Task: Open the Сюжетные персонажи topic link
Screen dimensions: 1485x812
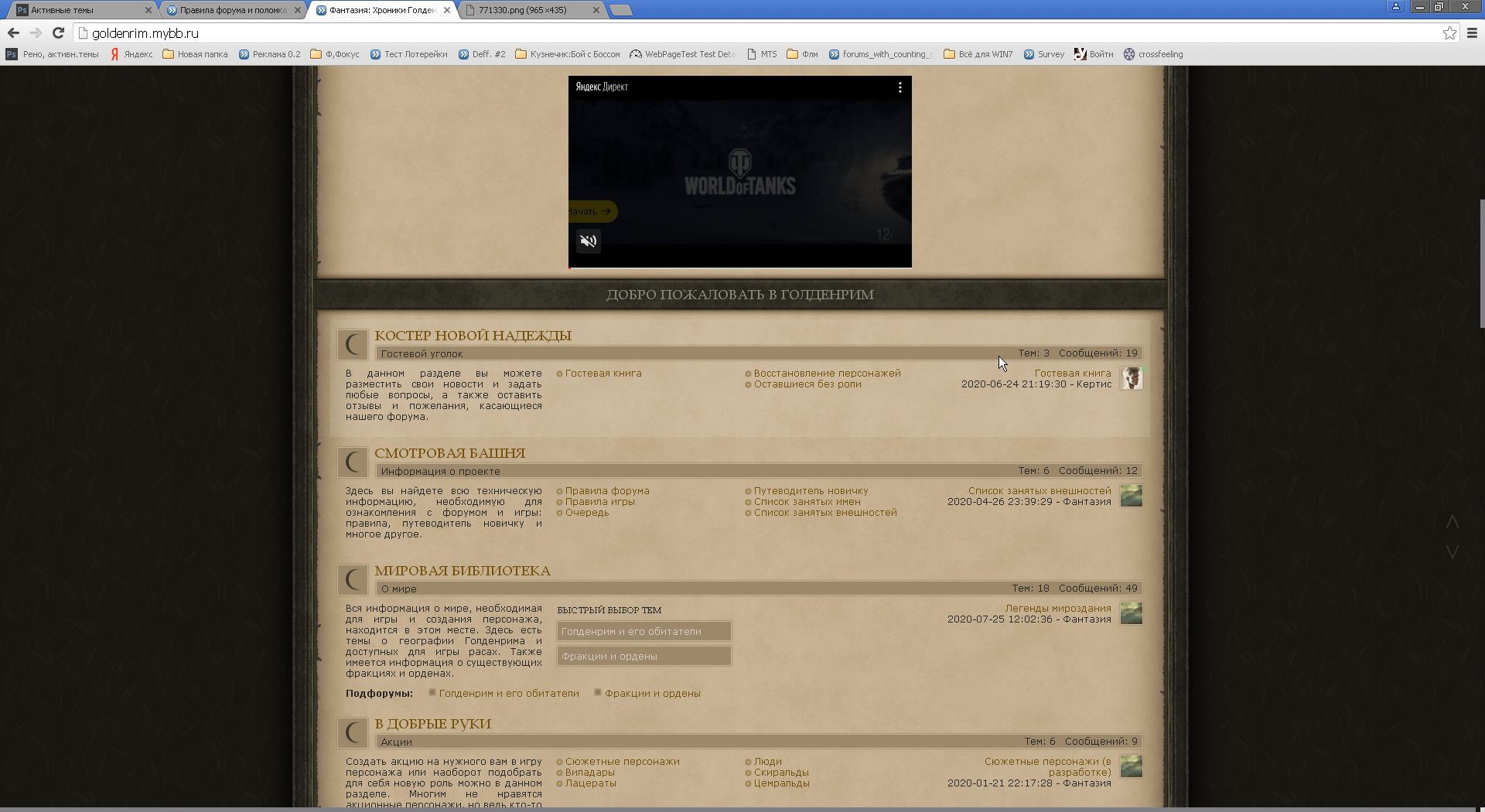Action: point(623,762)
